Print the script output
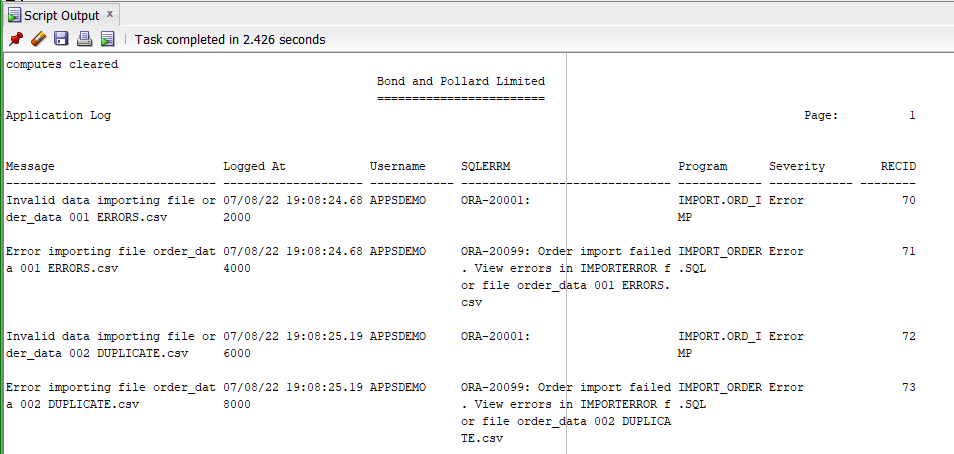Image resolution: width=954 pixels, height=454 pixels. point(84,39)
